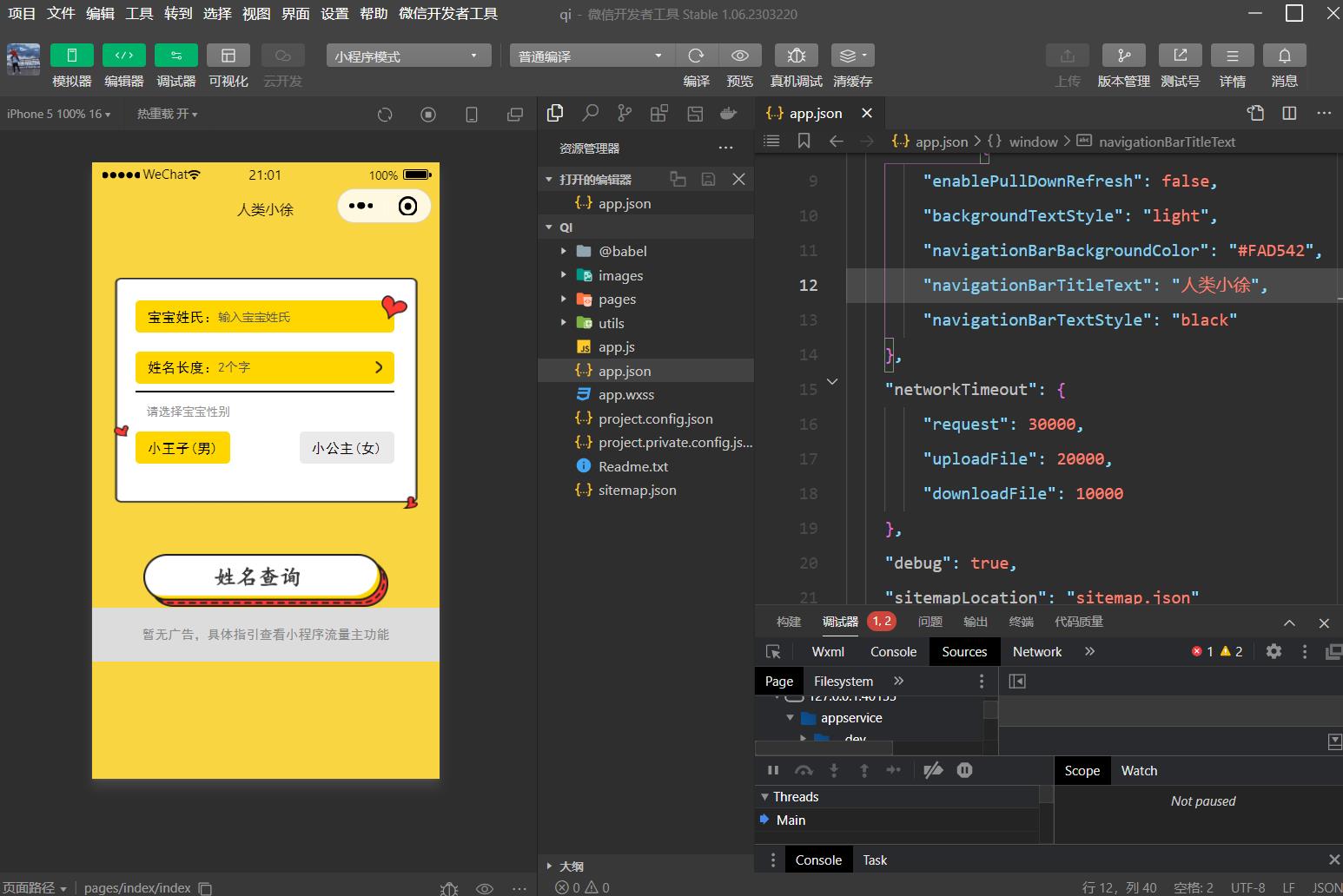
Task: Click the split editor icon
Action: pyautogui.click(x=1290, y=113)
